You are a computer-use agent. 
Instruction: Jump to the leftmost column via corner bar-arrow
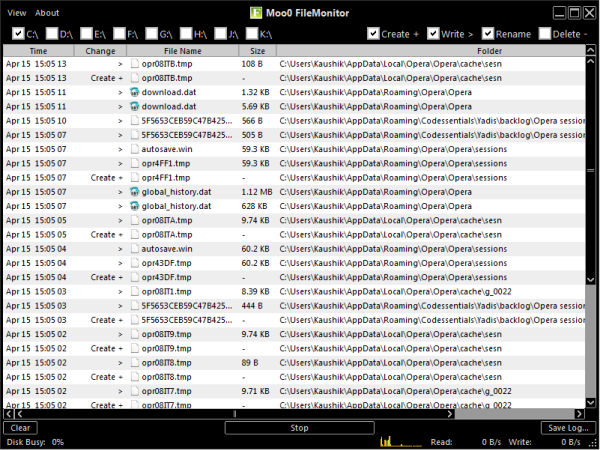click(9, 414)
